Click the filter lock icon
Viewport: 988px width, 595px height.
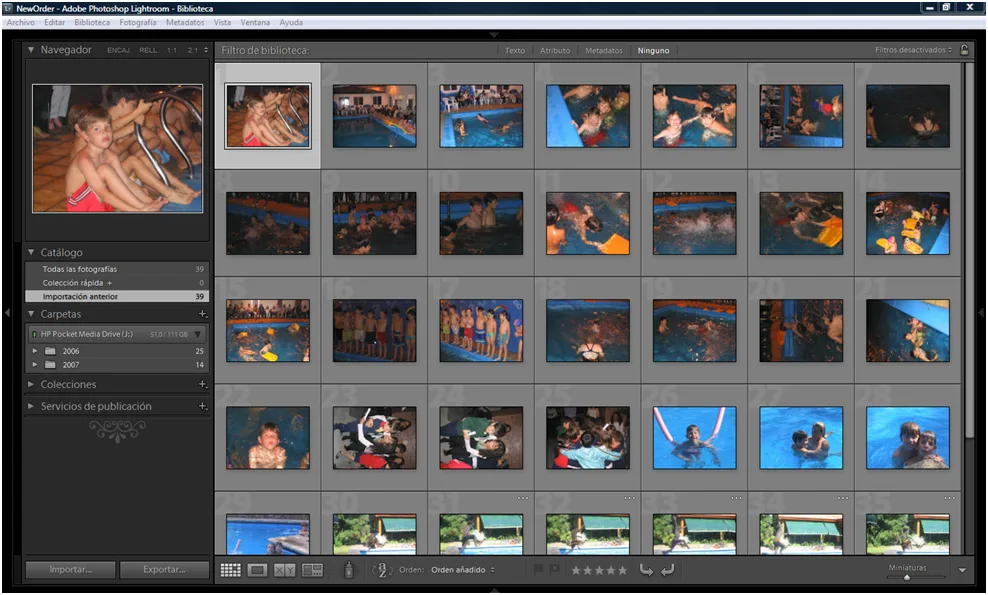tap(963, 50)
